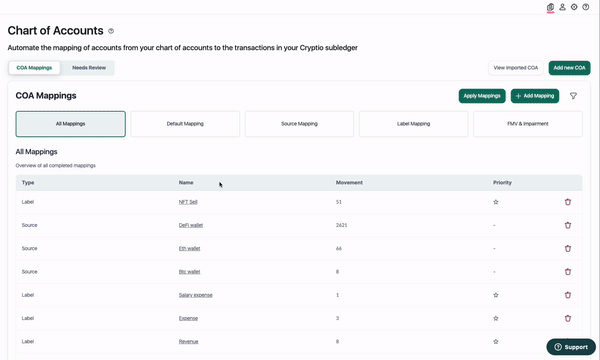Open the DeFi wallet mapping link
600x360 pixels.
(191, 225)
